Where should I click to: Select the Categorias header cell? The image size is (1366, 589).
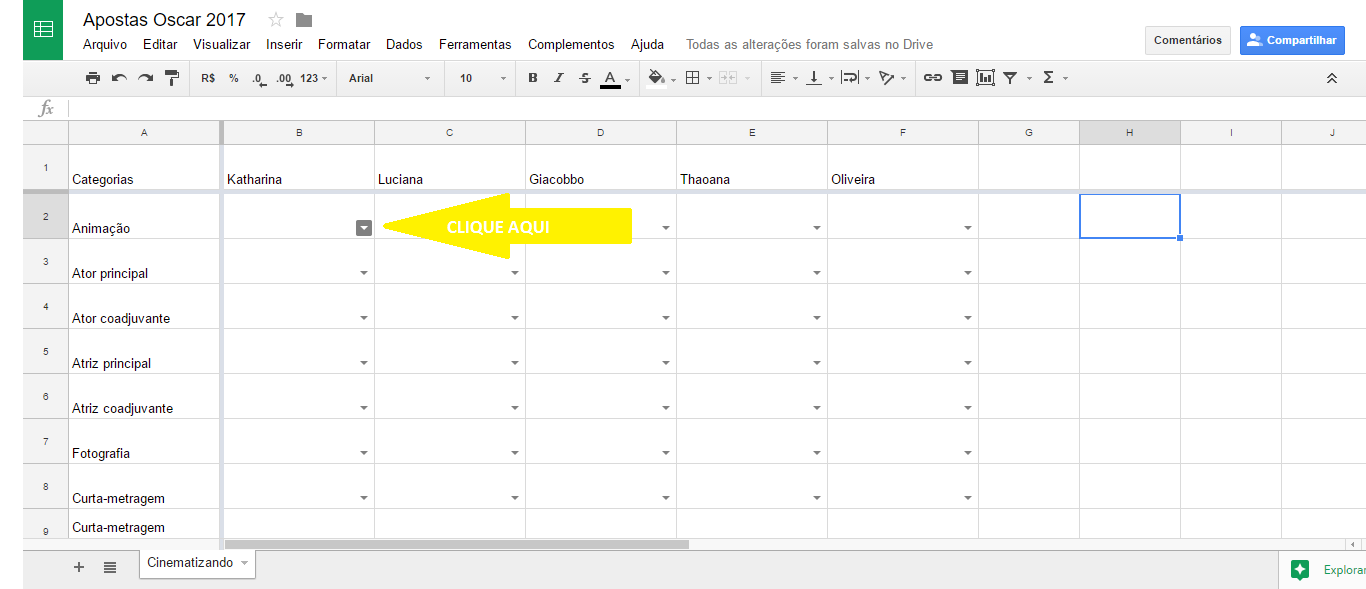pyautogui.click(x=145, y=167)
